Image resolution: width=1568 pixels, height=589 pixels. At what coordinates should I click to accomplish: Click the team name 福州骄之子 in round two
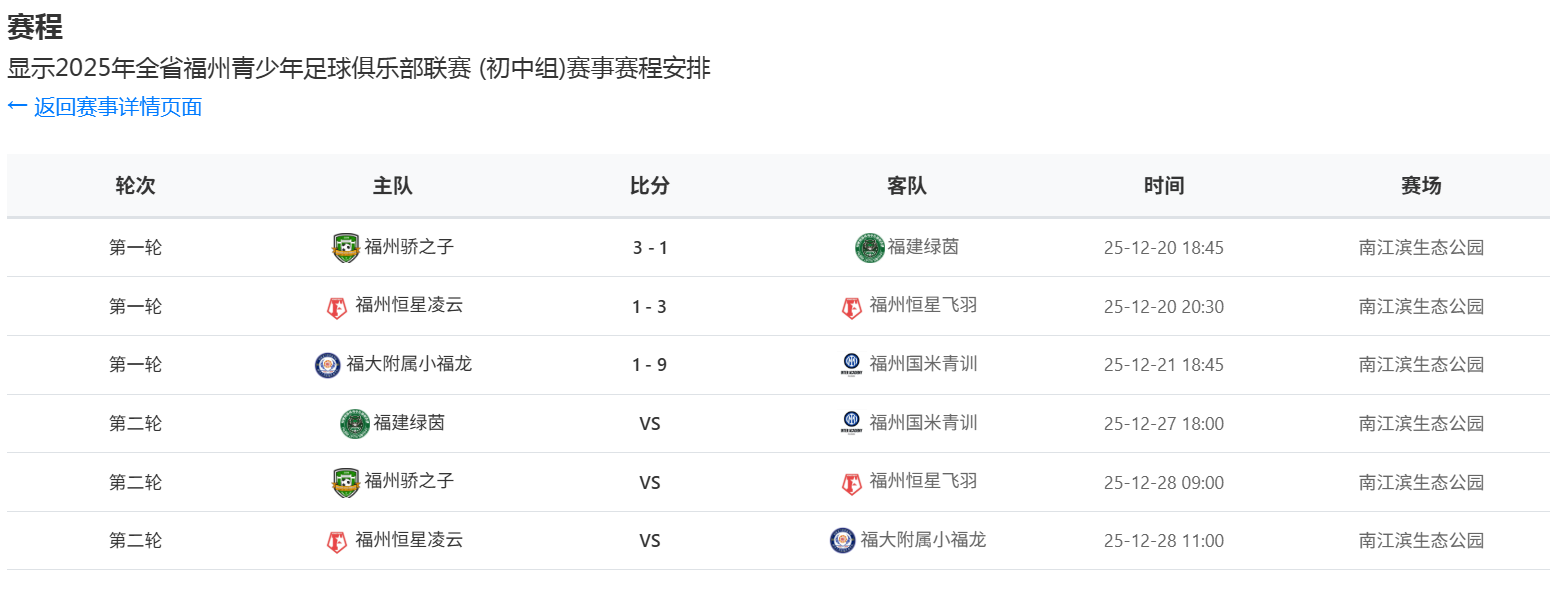pos(409,481)
